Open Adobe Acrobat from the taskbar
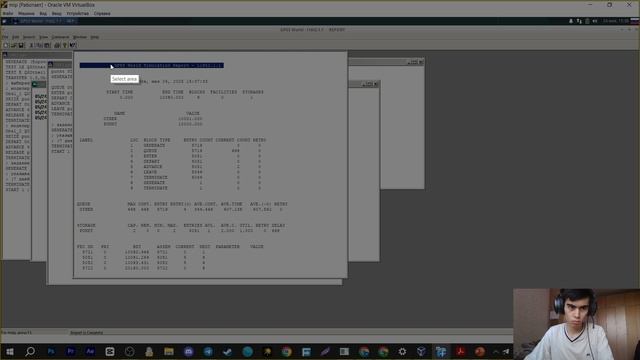640x360 pixels. tap(461, 351)
